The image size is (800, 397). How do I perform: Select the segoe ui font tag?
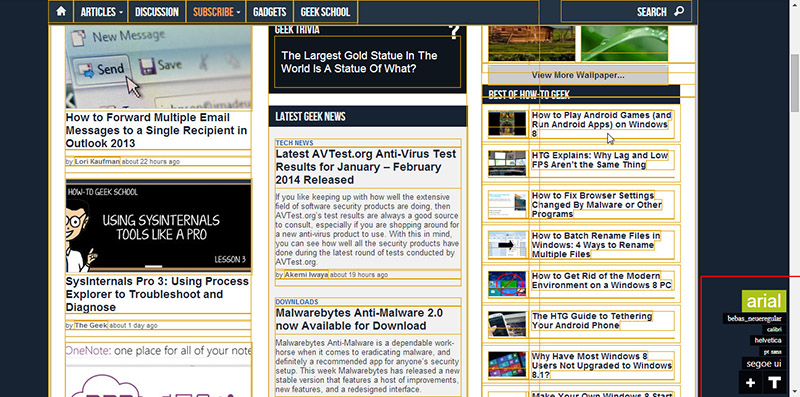(764, 364)
